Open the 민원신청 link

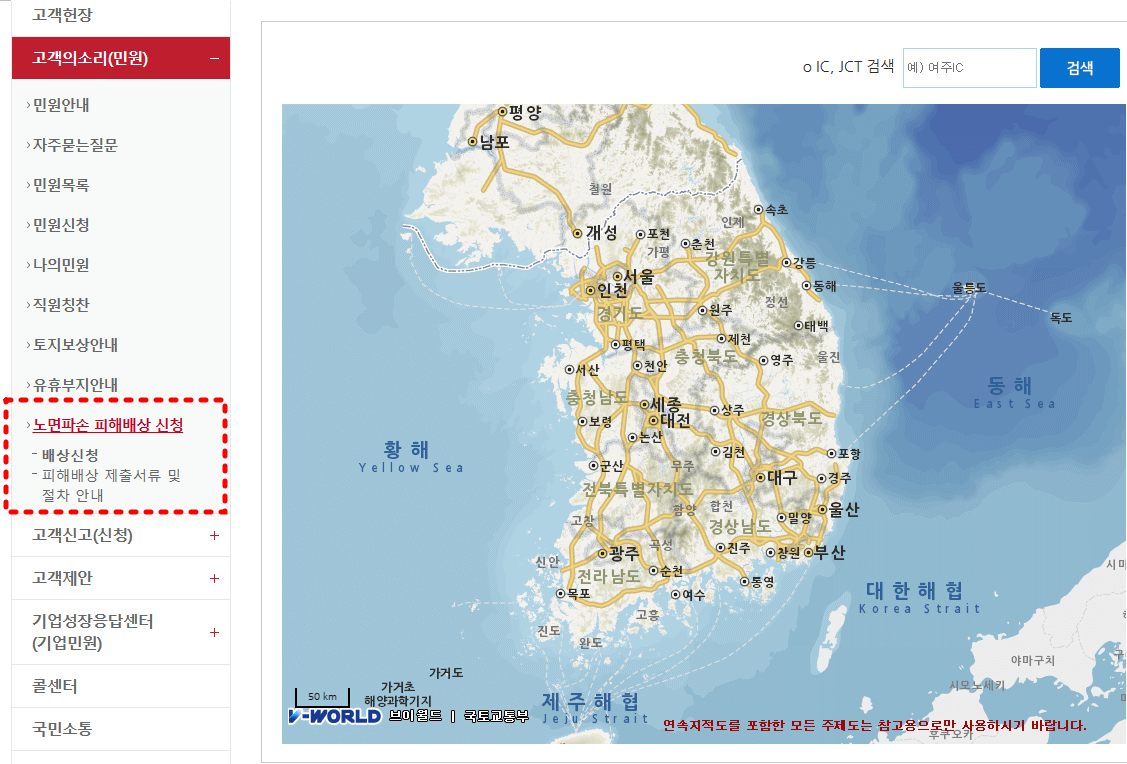(60, 224)
